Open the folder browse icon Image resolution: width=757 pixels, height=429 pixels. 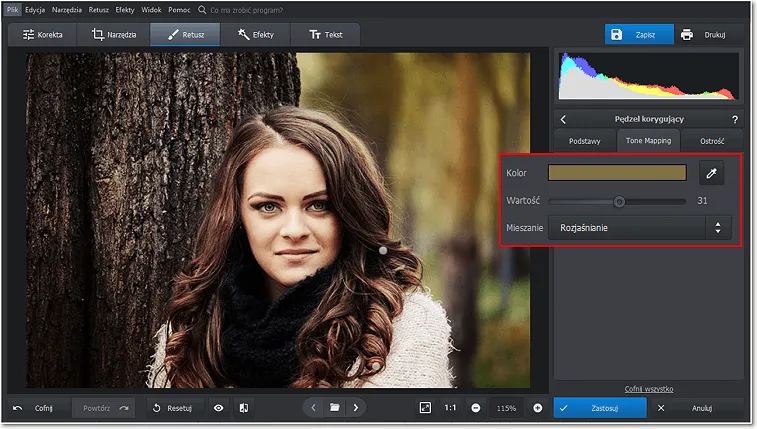click(x=335, y=408)
